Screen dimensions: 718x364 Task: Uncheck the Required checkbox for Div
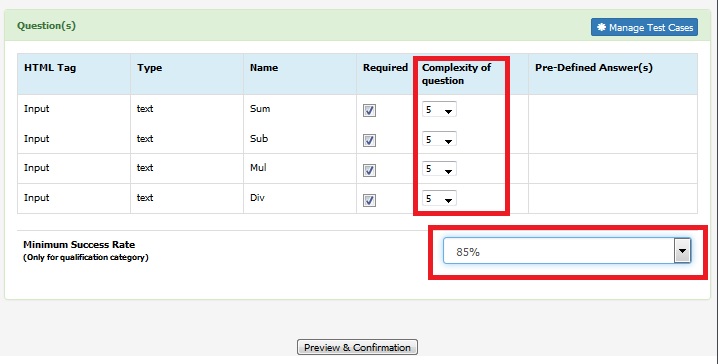pyautogui.click(x=369, y=200)
